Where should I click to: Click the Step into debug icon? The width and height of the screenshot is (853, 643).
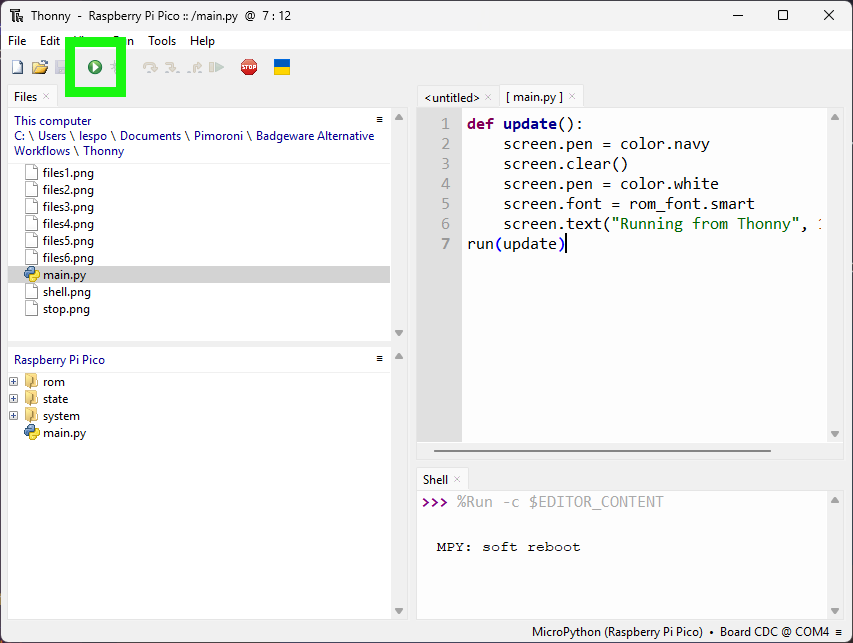tap(172, 67)
